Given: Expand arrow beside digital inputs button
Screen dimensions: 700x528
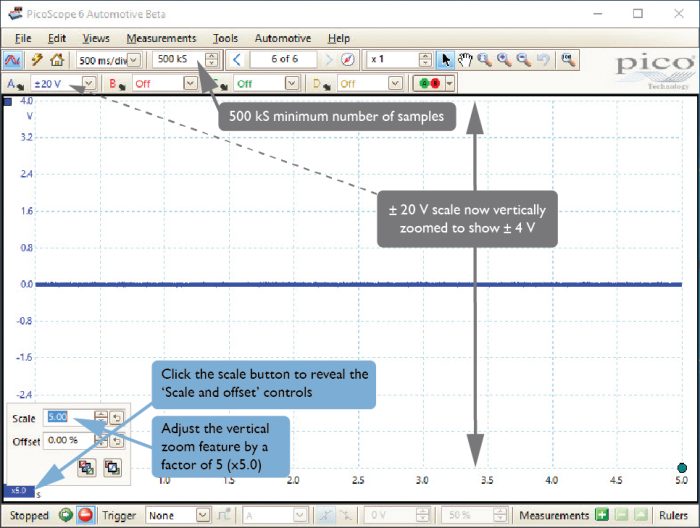Looking at the screenshot, I should [450, 84].
